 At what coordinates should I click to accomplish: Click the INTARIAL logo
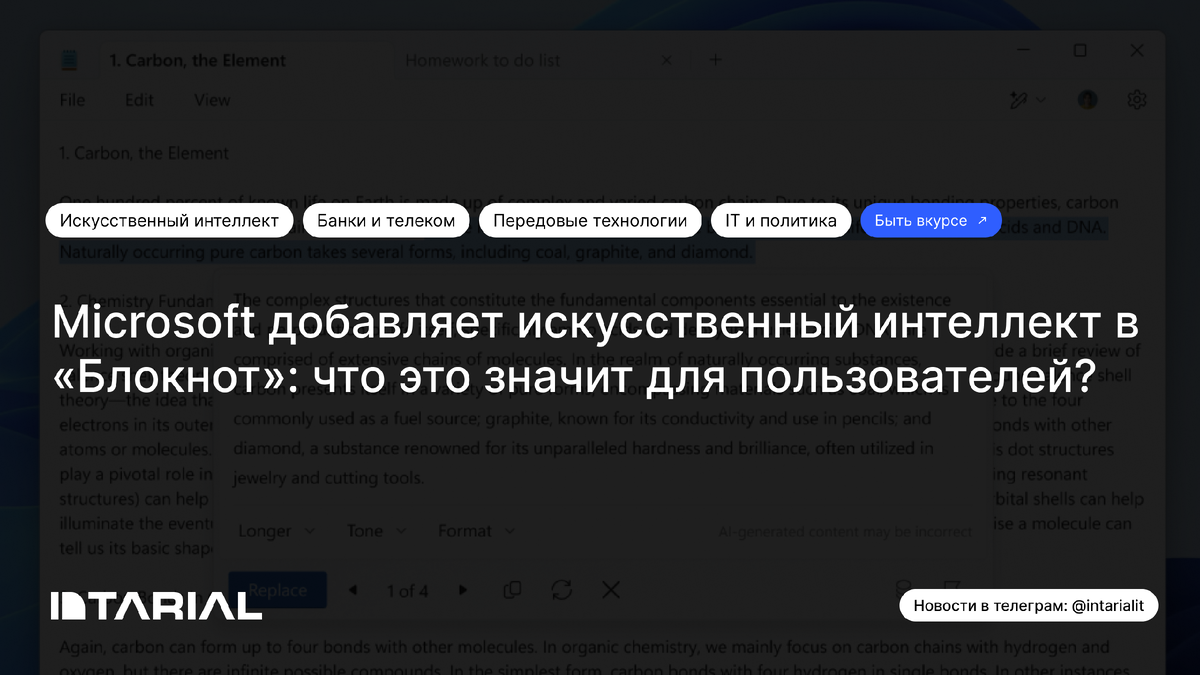tap(156, 606)
